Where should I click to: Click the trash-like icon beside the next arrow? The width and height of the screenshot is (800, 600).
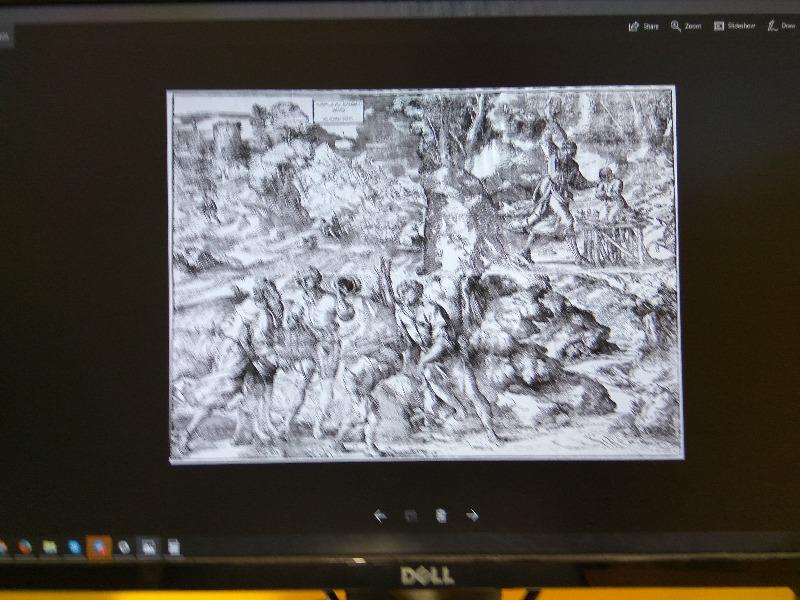441,516
